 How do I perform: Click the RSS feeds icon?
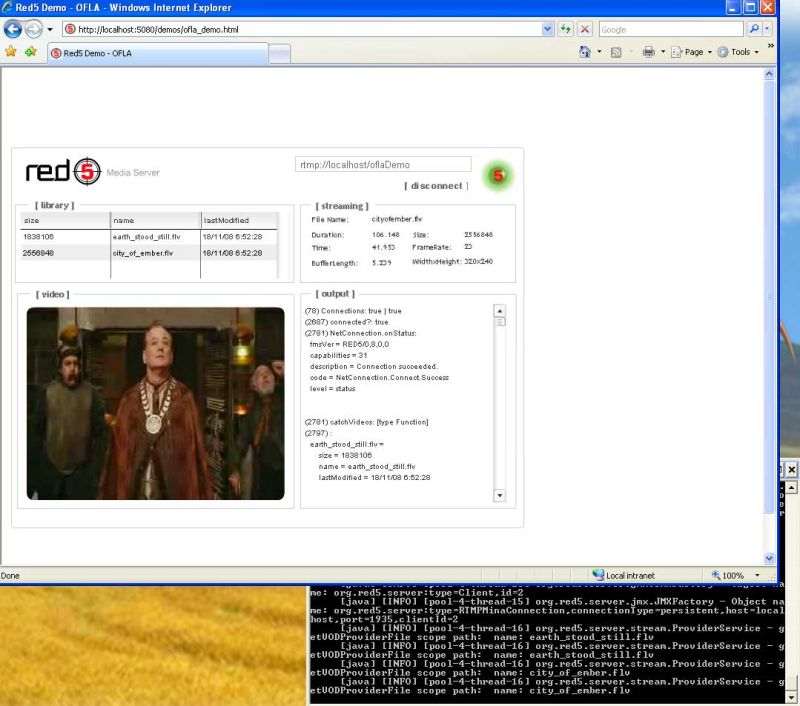coord(616,53)
